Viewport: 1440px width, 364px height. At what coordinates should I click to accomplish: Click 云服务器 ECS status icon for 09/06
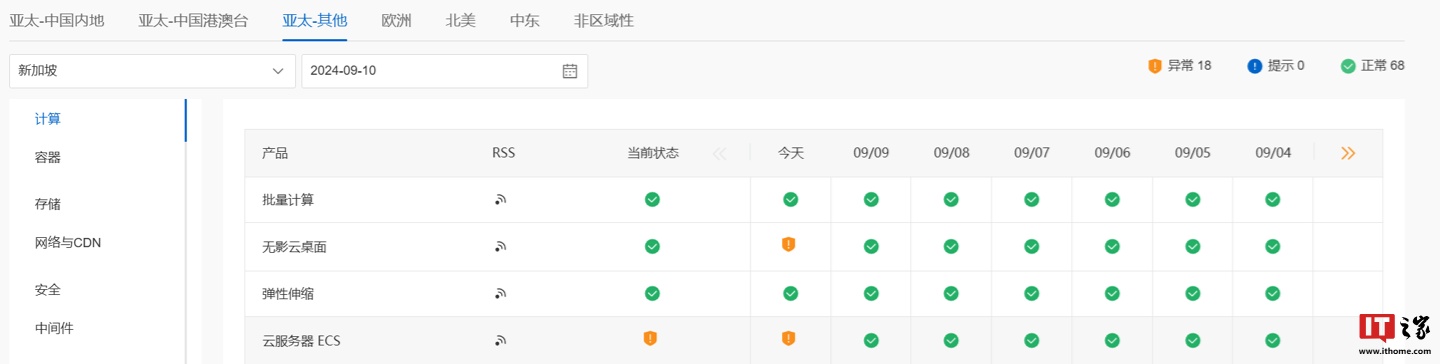click(1112, 340)
